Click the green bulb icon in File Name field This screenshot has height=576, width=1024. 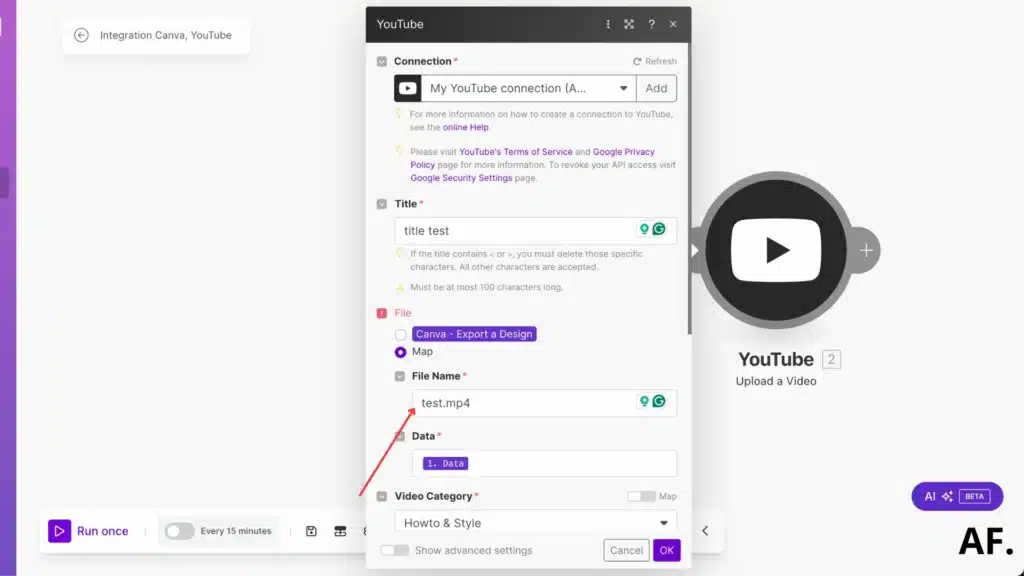(645, 401)
